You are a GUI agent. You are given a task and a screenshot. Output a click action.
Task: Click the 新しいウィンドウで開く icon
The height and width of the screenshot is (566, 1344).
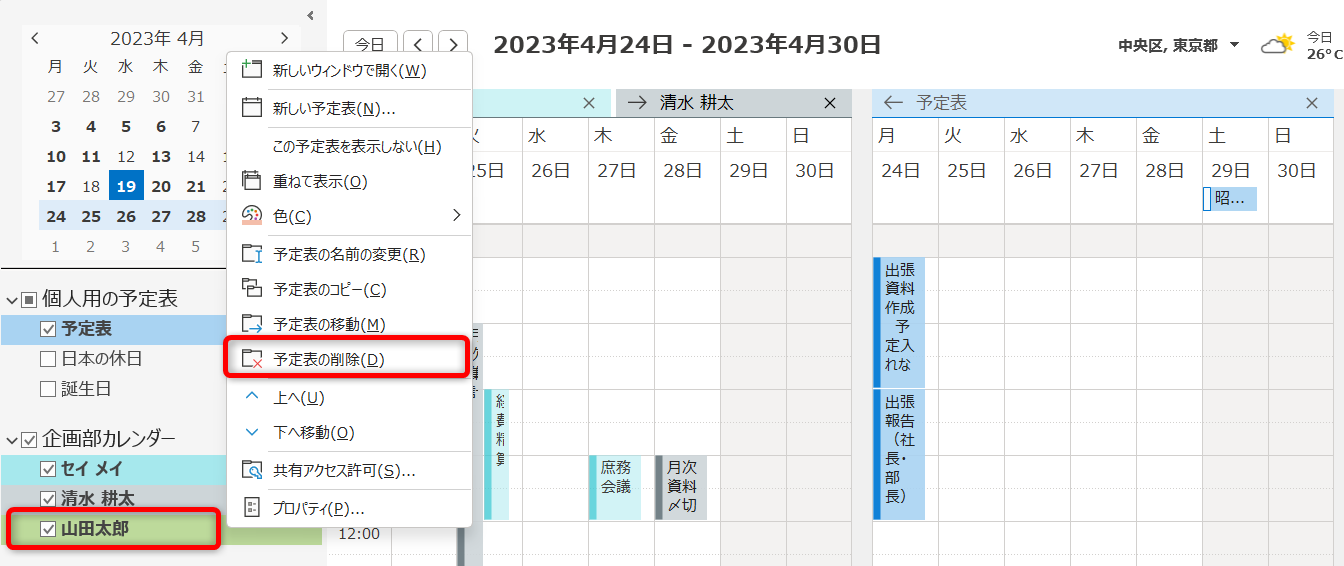pos(252,69)
